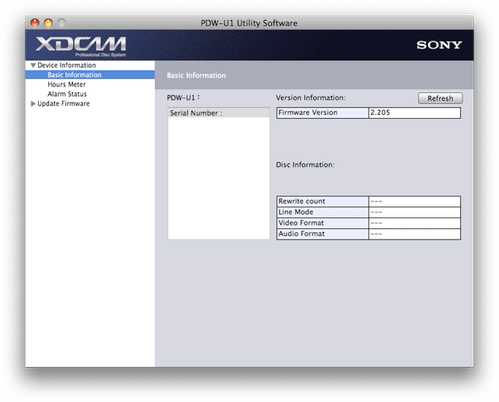Screen dimensions: 499x402
Task: Click the Audio Format label cell
Action: (322, 234)
